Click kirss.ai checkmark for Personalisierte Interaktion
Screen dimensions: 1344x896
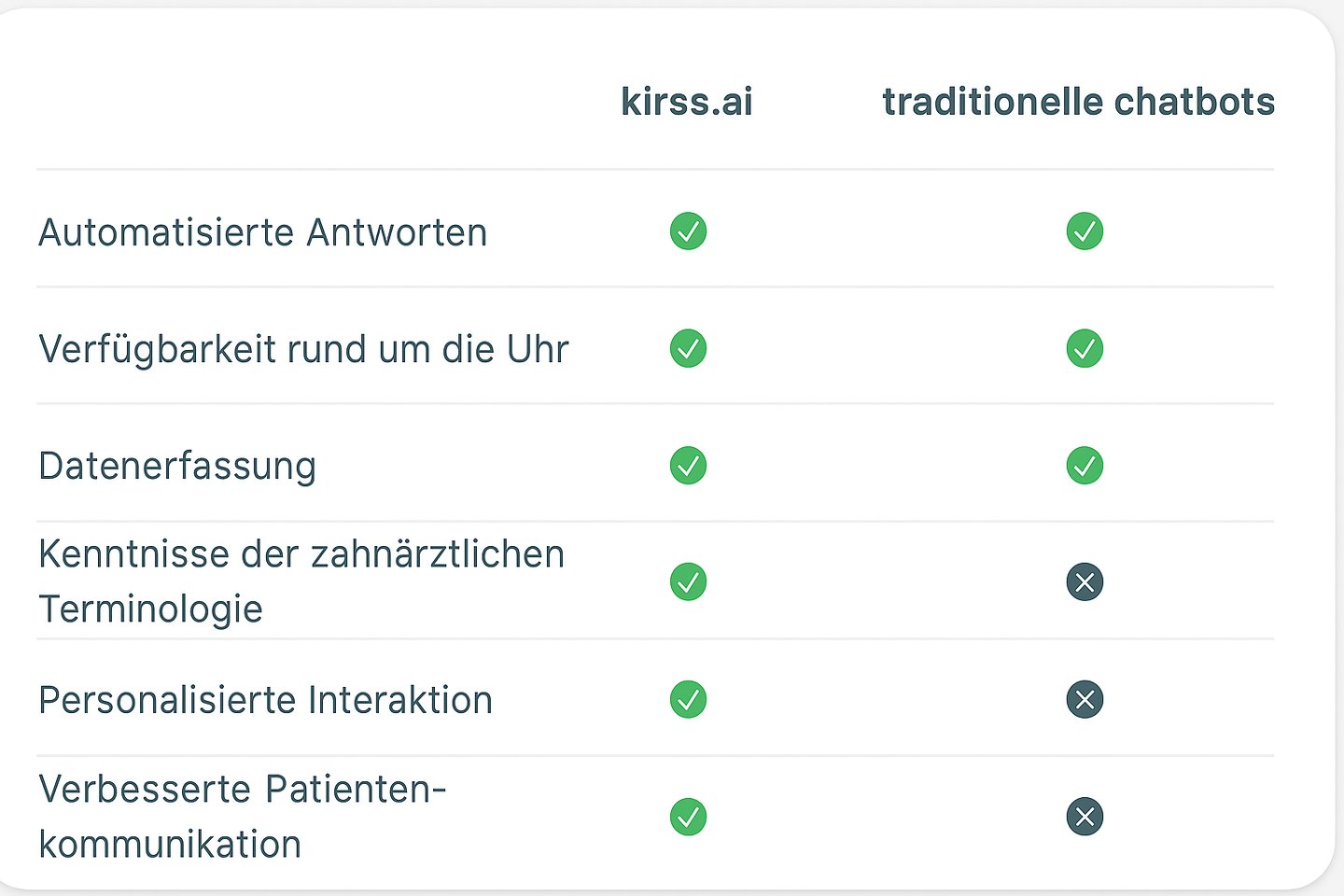click(688, 699)
